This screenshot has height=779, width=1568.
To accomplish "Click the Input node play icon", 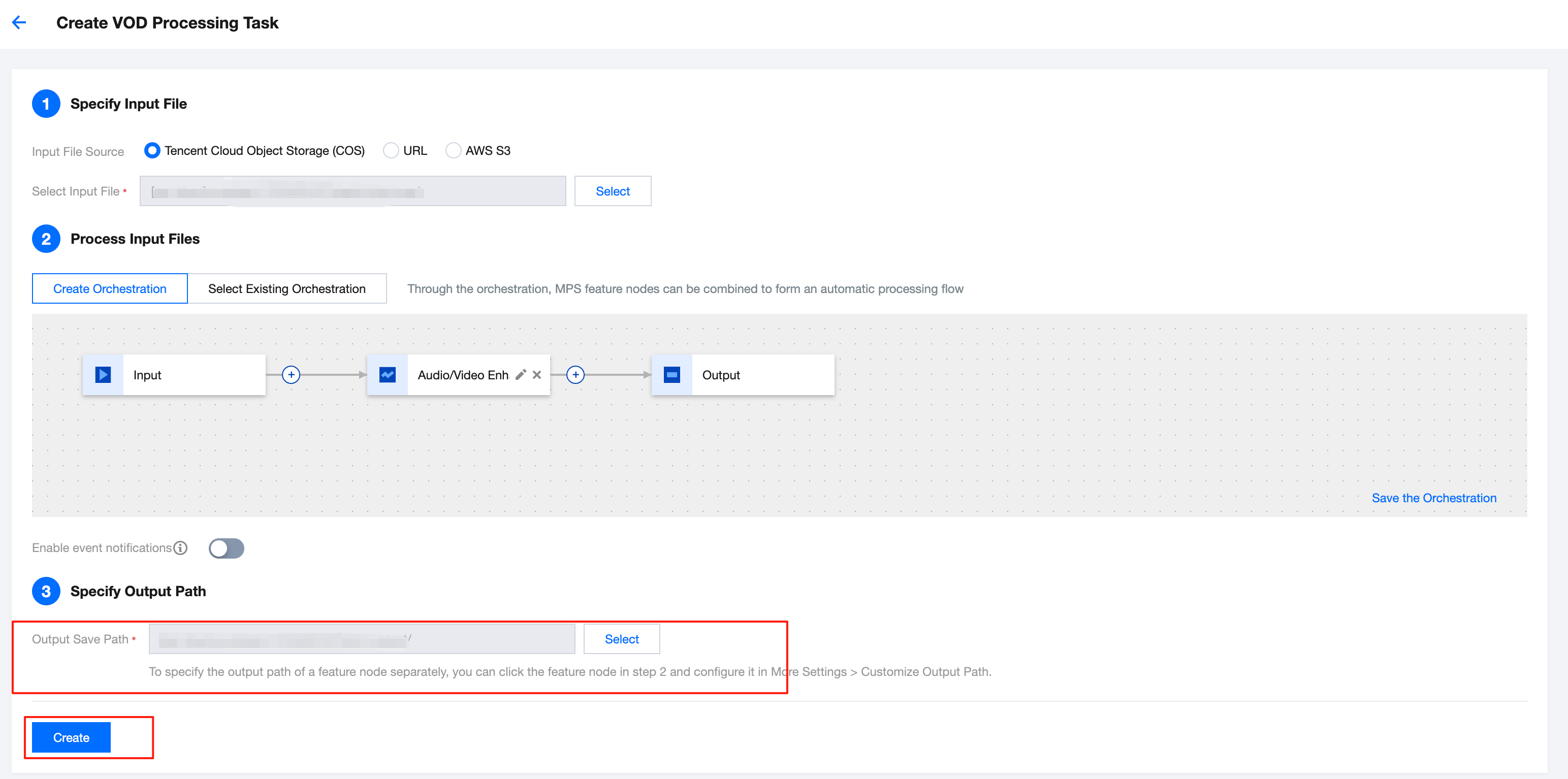I will tap(103, 375).
